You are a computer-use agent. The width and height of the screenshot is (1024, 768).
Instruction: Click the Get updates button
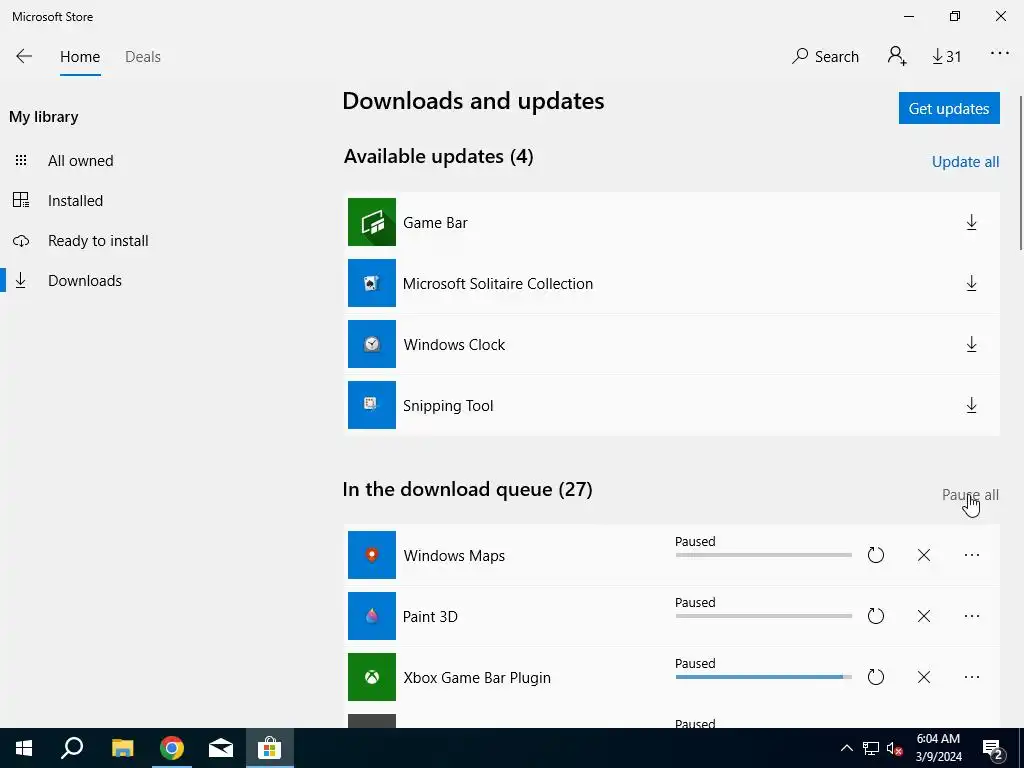pyautogui.click(x=949, y=108)
